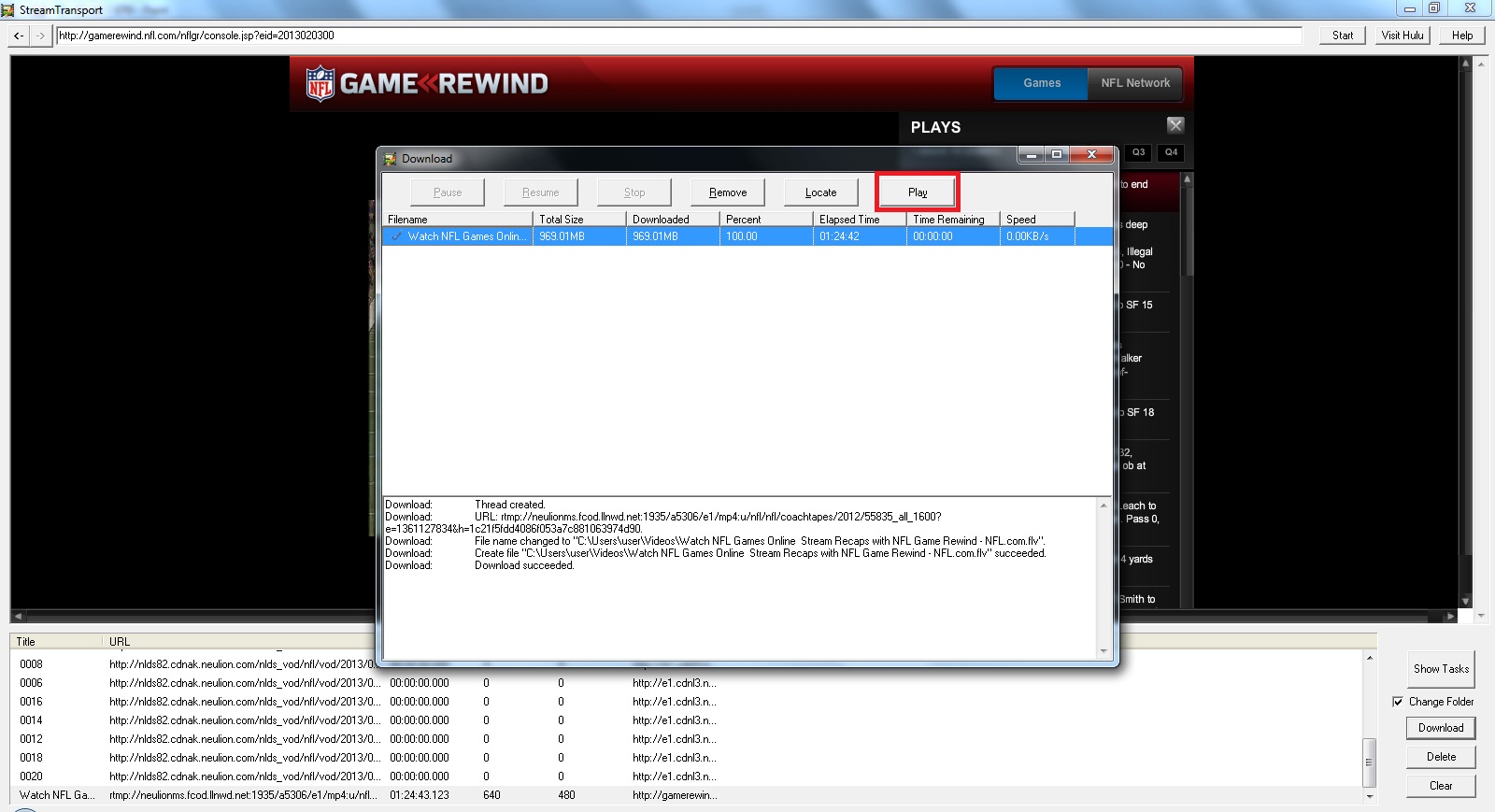The width and height of the screenshot is (1495, 812).
Task: Click the task list scrollbar up arrow
Action: (x=1370, y=658)
